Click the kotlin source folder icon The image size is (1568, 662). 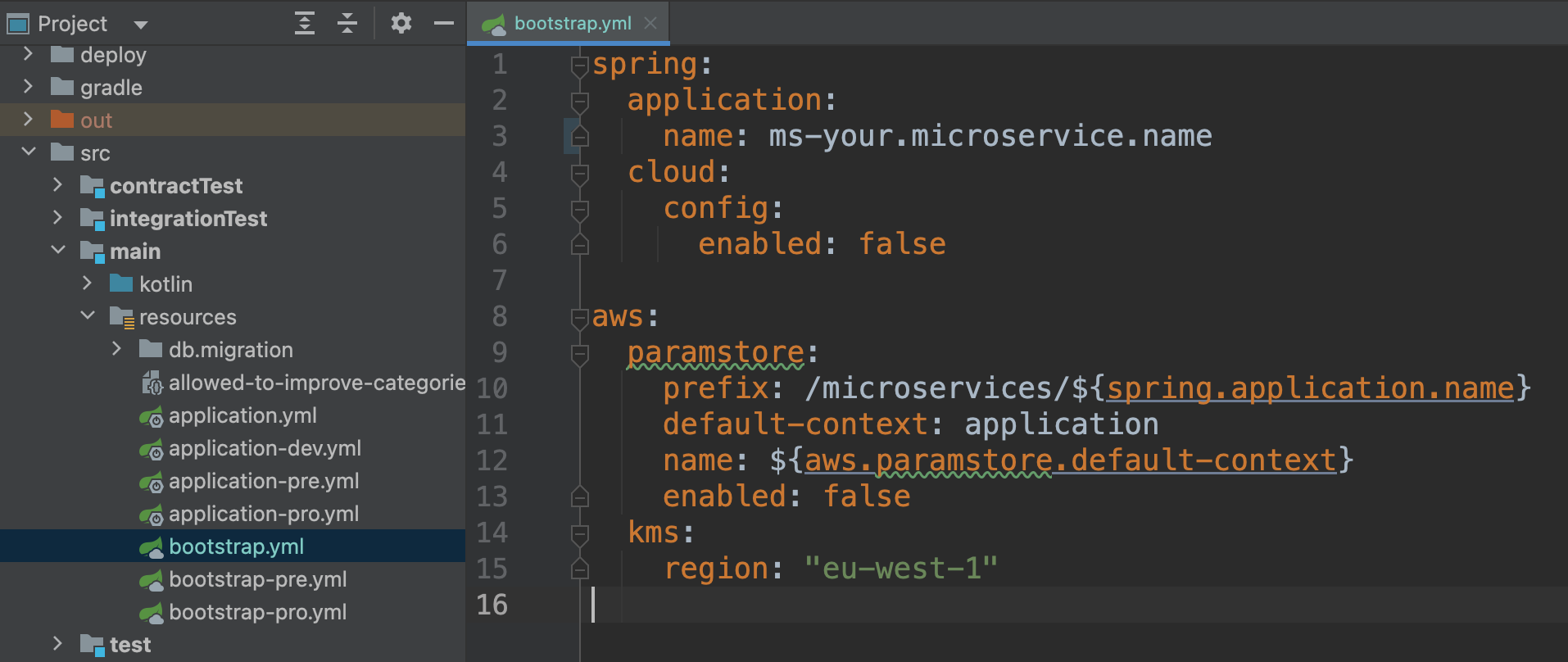[x=121, y=283]
